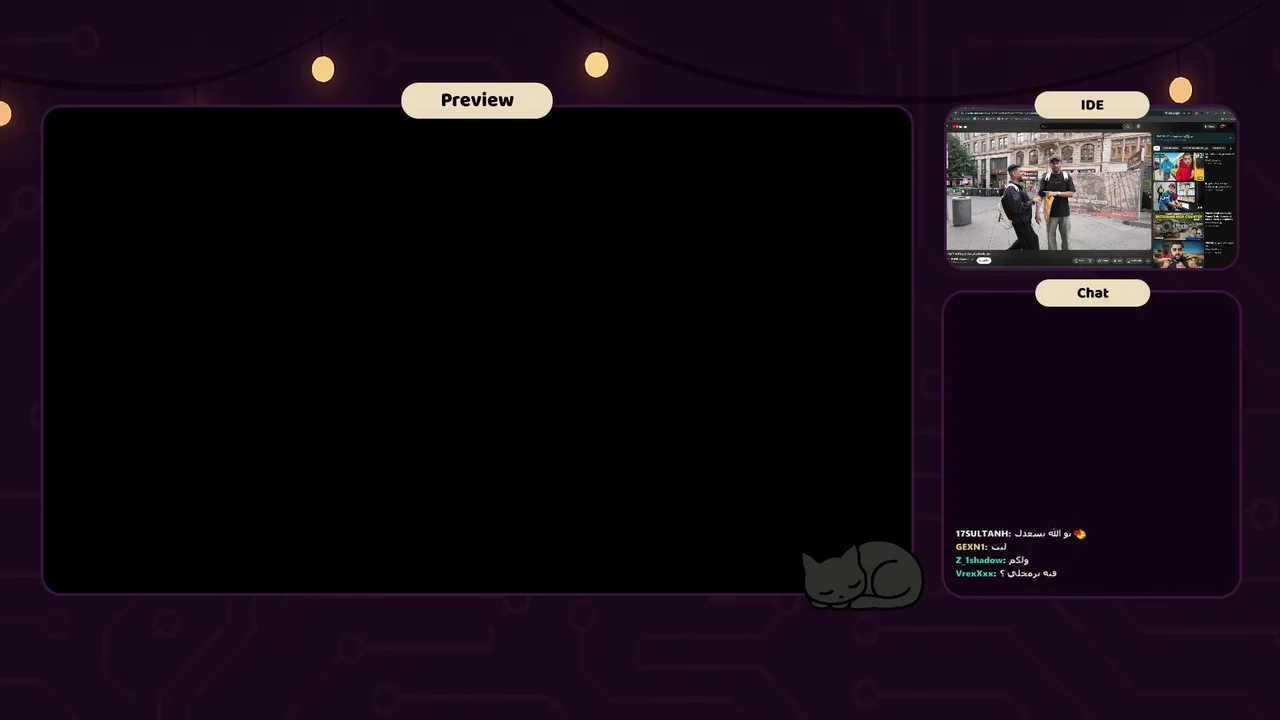Open YouTube notifications bell in IDE panel
The width and height of the screenshot is (1280, 720).
coord(1223,126)
